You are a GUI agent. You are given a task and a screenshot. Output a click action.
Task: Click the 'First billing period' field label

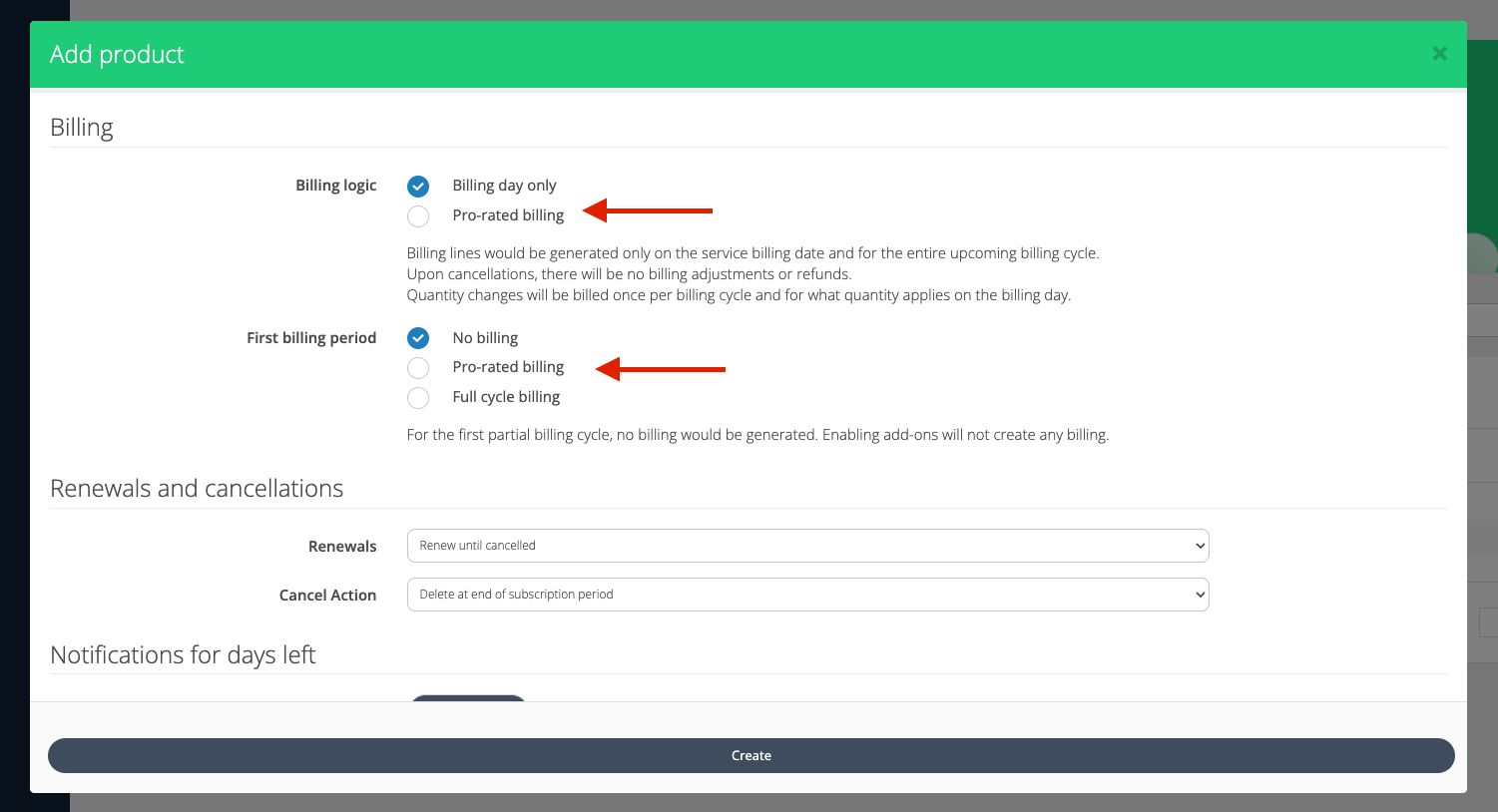[x=311, y=338]
